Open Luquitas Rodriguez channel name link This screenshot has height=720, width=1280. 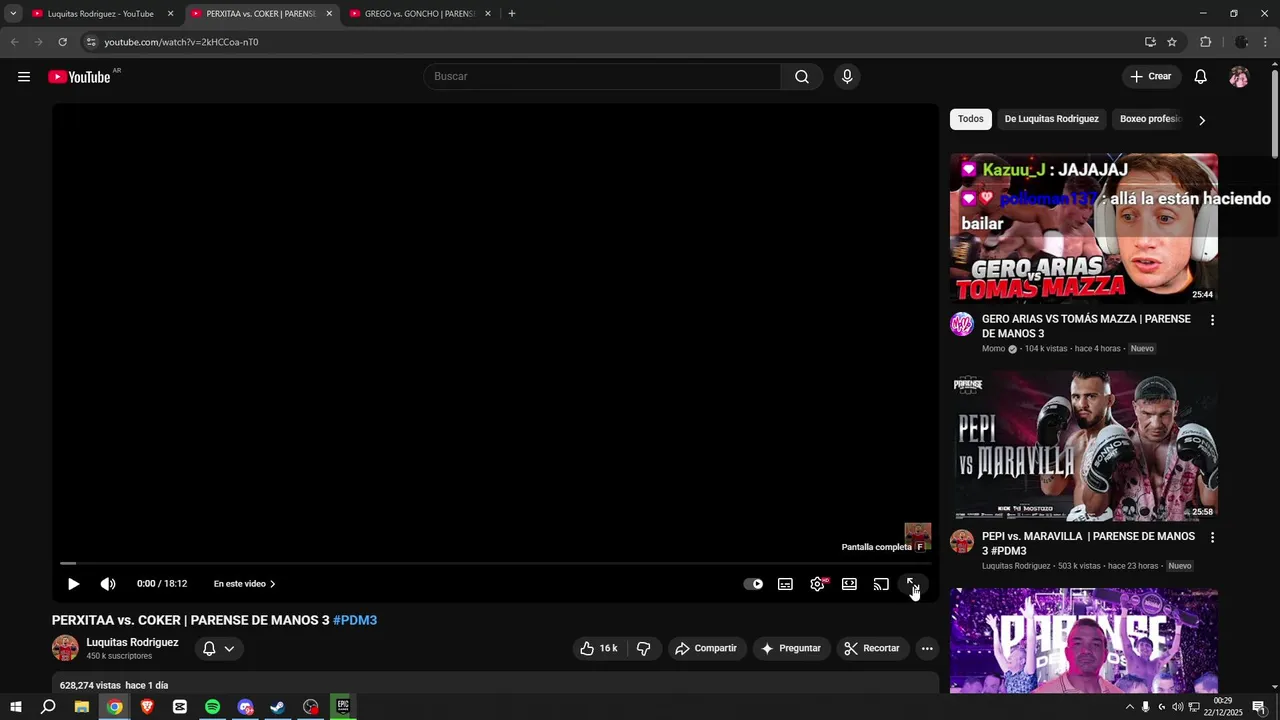(x=132, y=642)
